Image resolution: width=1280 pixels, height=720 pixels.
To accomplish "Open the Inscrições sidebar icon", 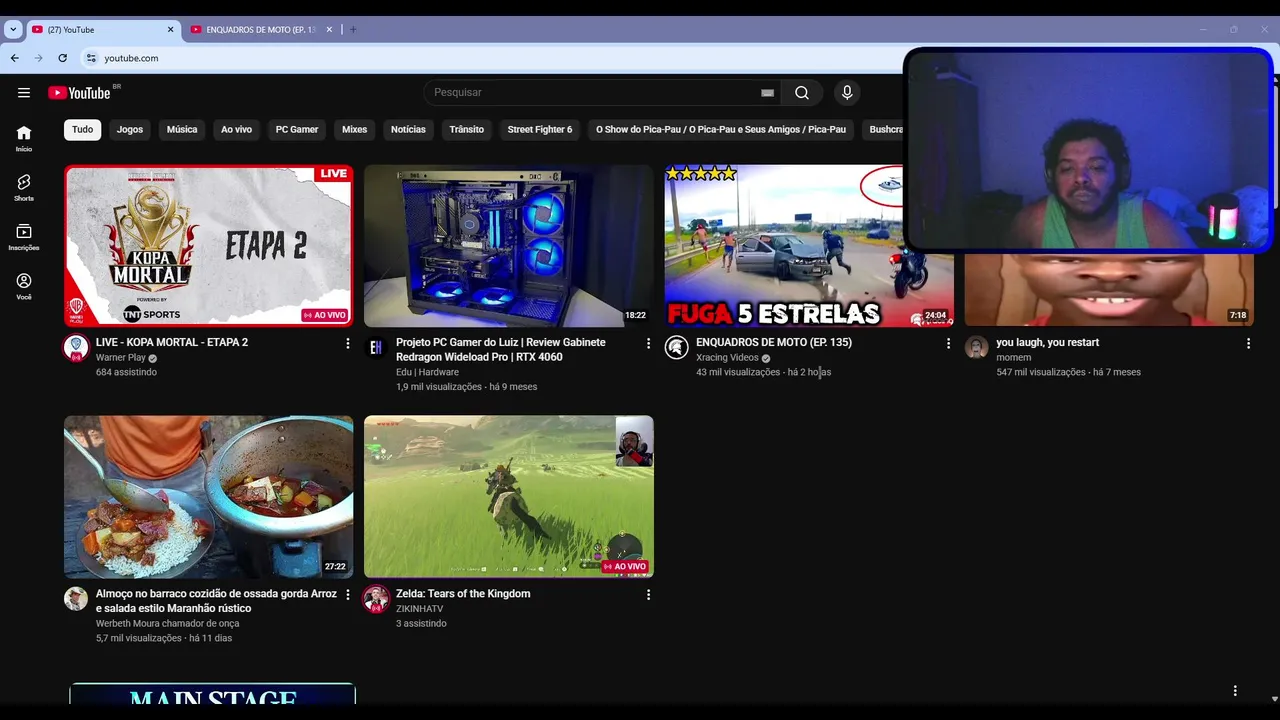I will 24,237.
